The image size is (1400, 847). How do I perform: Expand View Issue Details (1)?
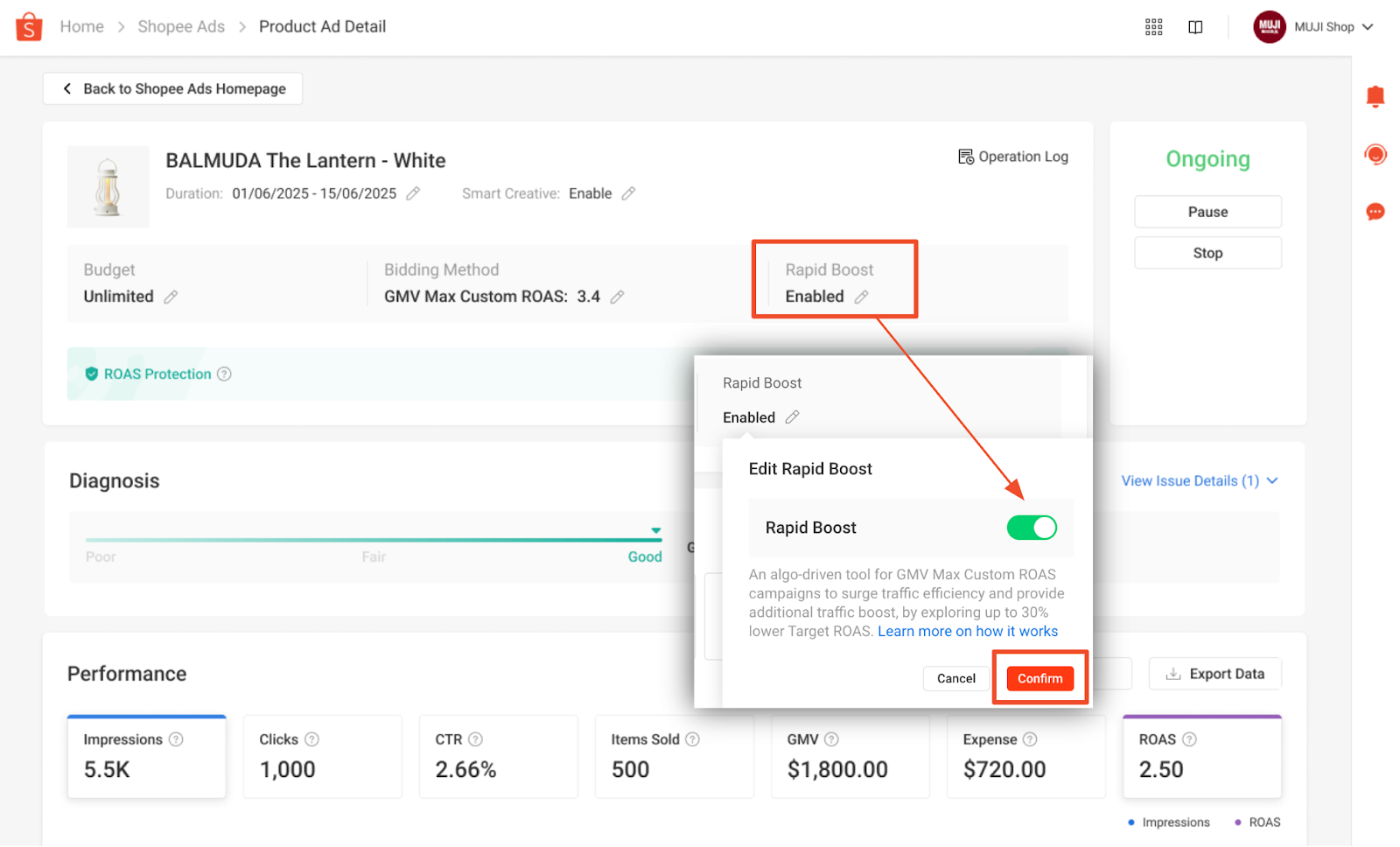click(1200, 480)
